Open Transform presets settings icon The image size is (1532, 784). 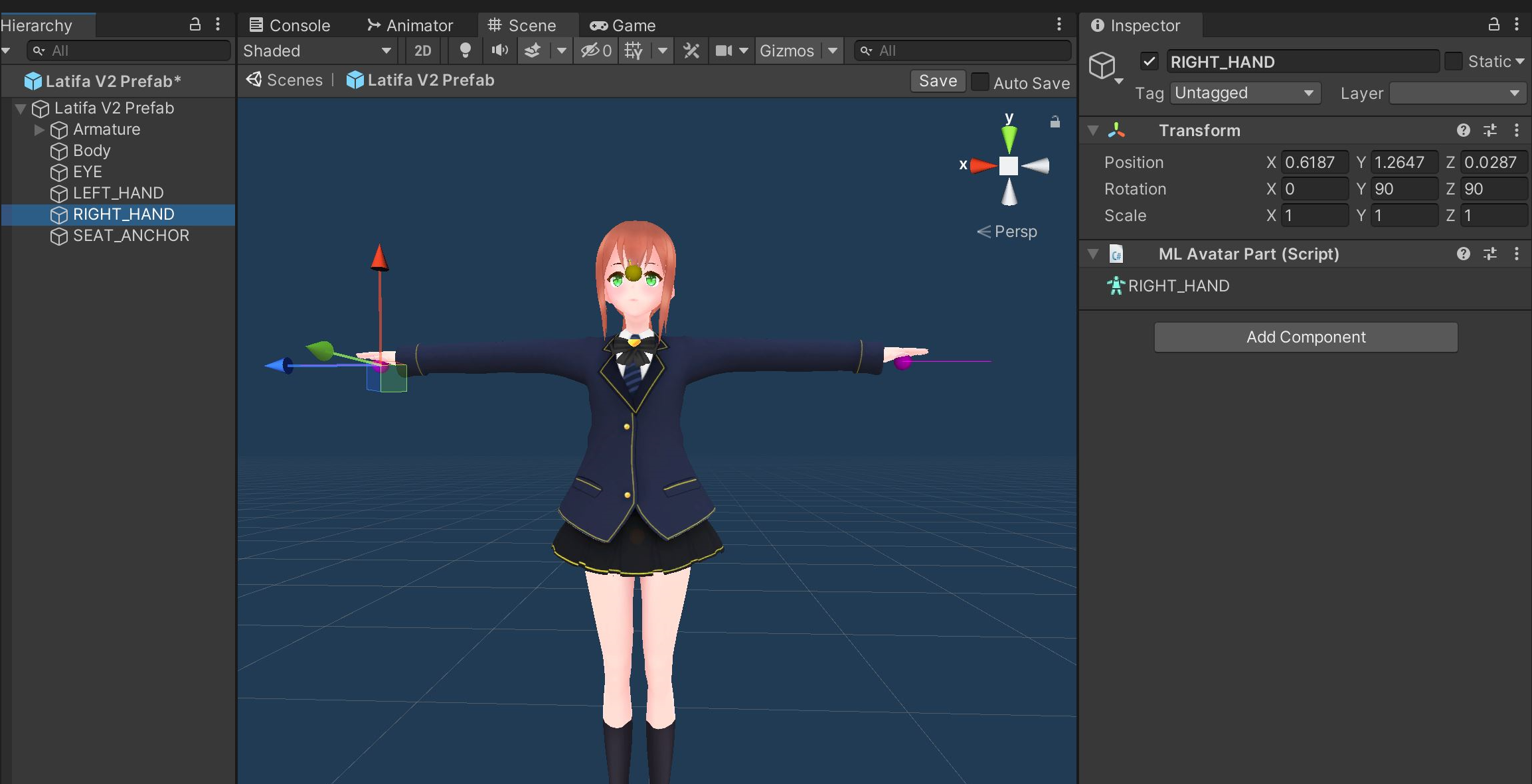(1490, 130)
